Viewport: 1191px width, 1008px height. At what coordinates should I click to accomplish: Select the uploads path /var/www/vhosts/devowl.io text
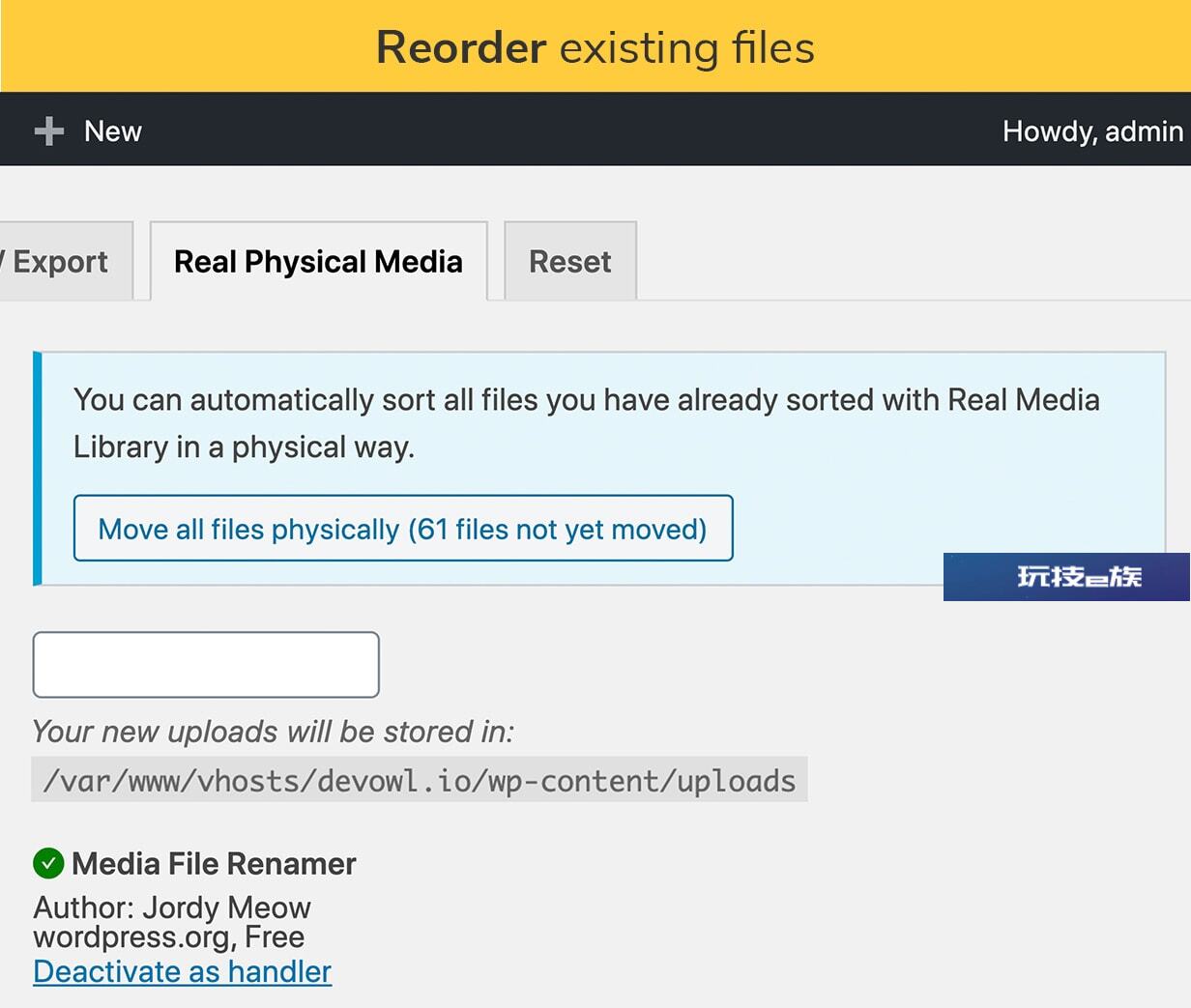pos(420,780)
